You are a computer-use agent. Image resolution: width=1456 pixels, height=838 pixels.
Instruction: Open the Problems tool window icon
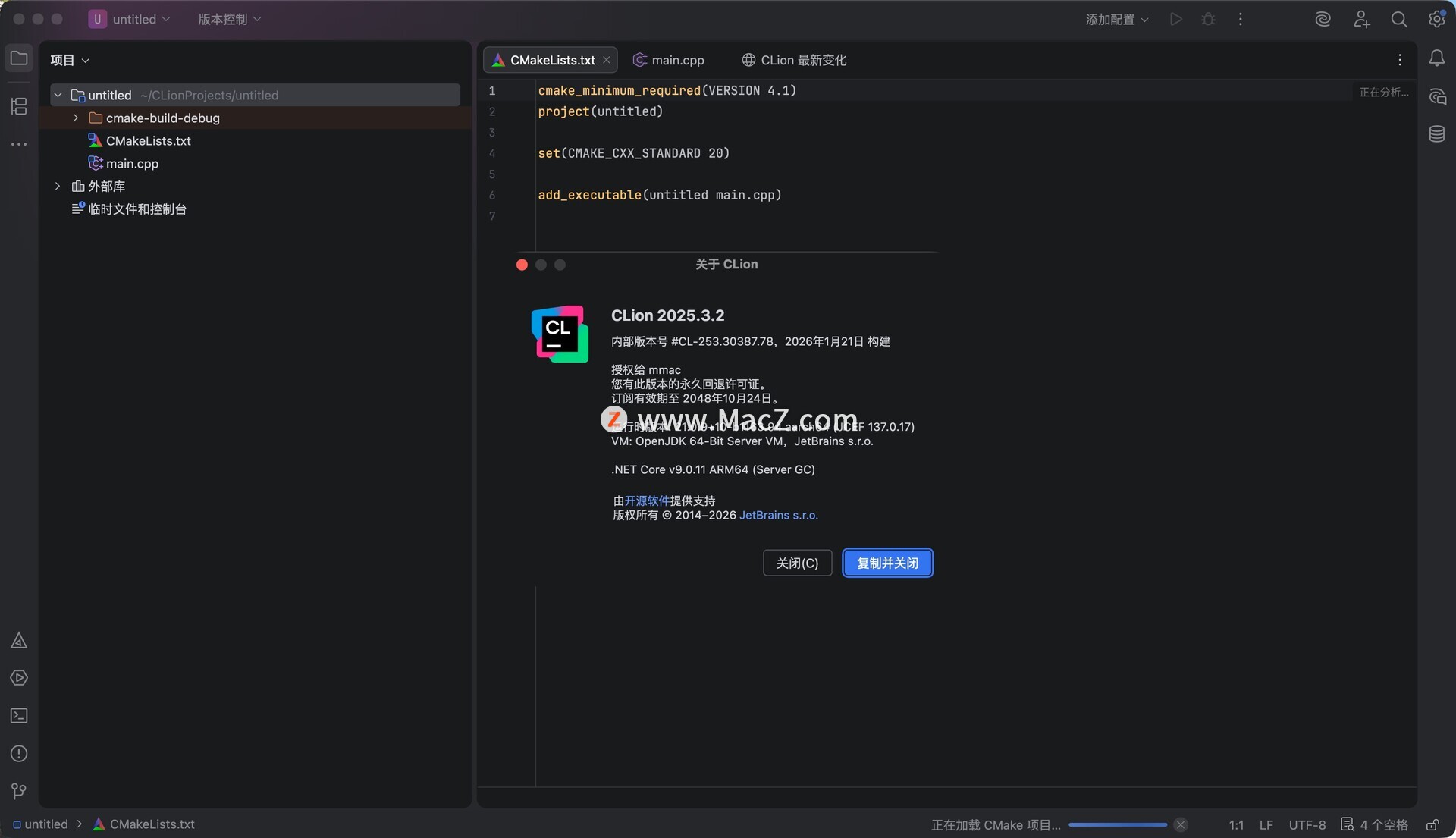pos(19,754)
